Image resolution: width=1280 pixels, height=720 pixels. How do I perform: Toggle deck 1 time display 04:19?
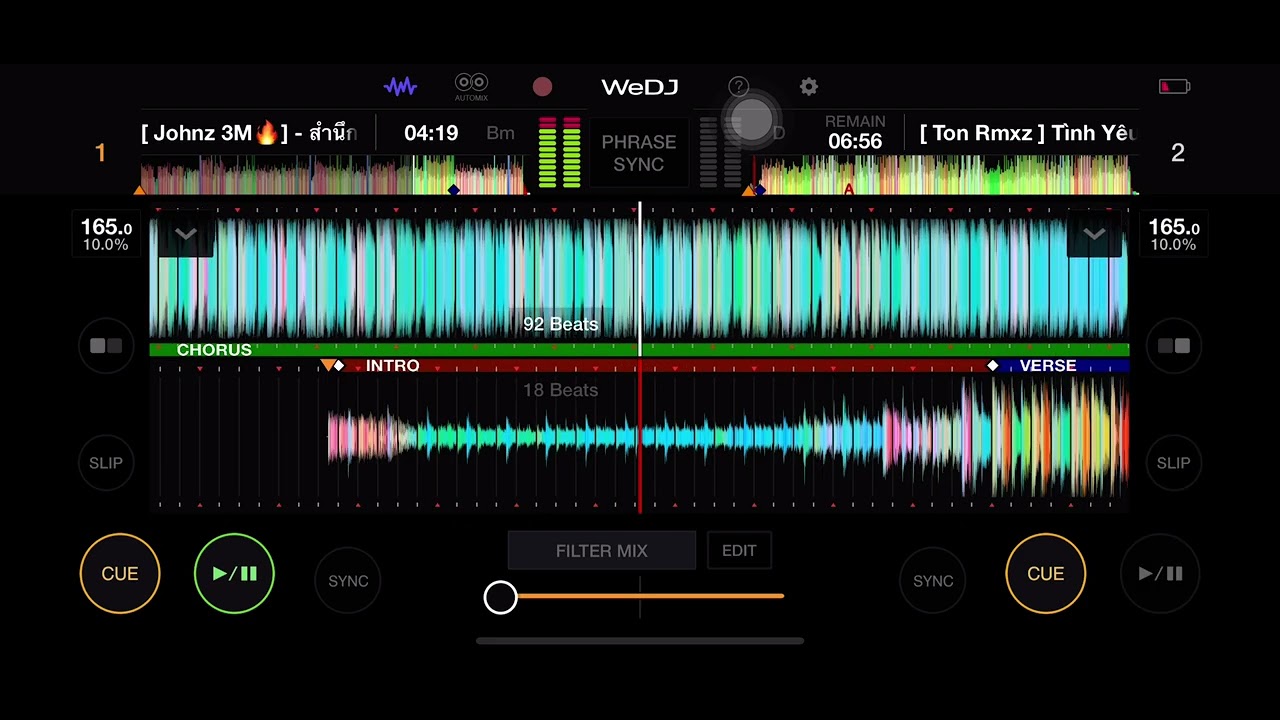point(431,133)
